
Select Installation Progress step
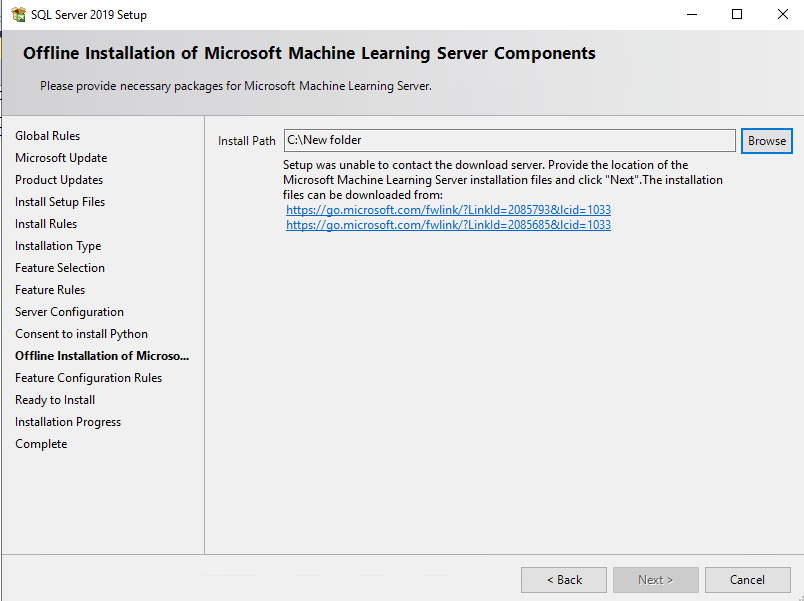[68, 422]
